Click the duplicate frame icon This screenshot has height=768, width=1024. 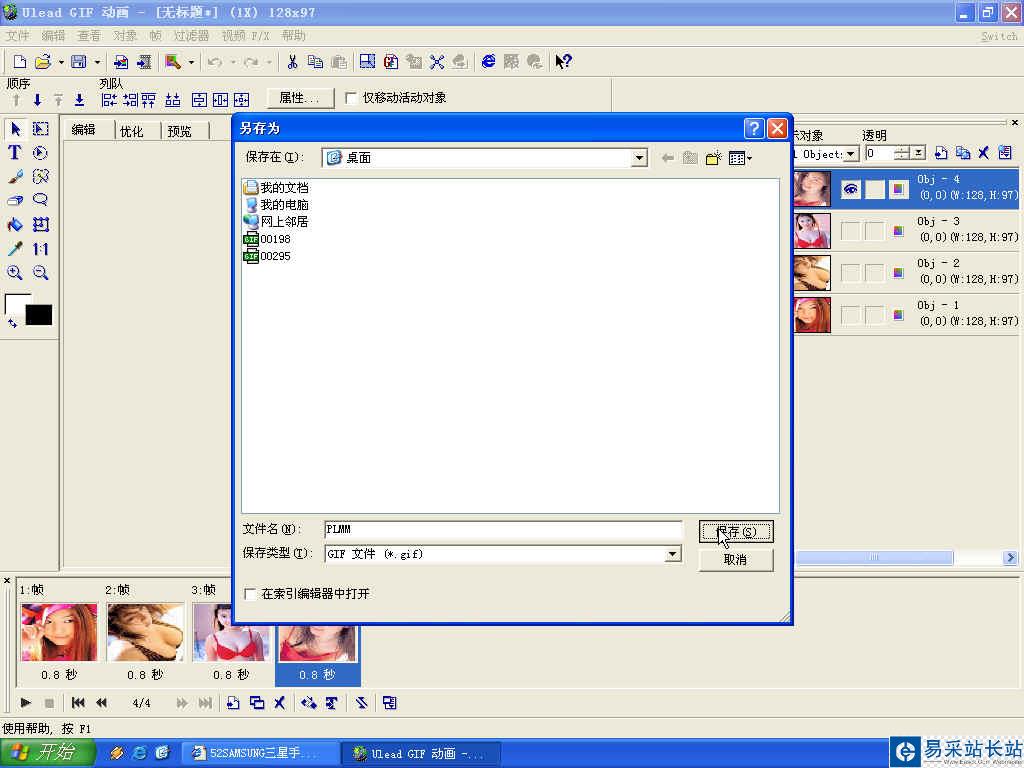257,703
